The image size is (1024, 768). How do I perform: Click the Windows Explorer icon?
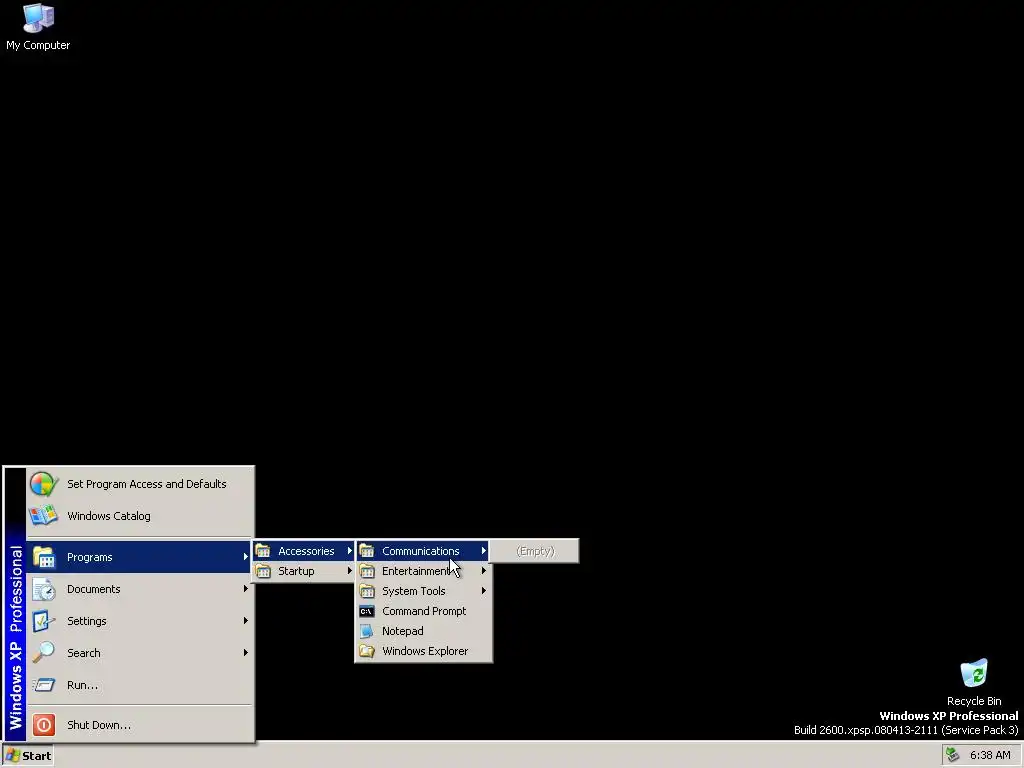pyautogui.click(x=367, y=651)
